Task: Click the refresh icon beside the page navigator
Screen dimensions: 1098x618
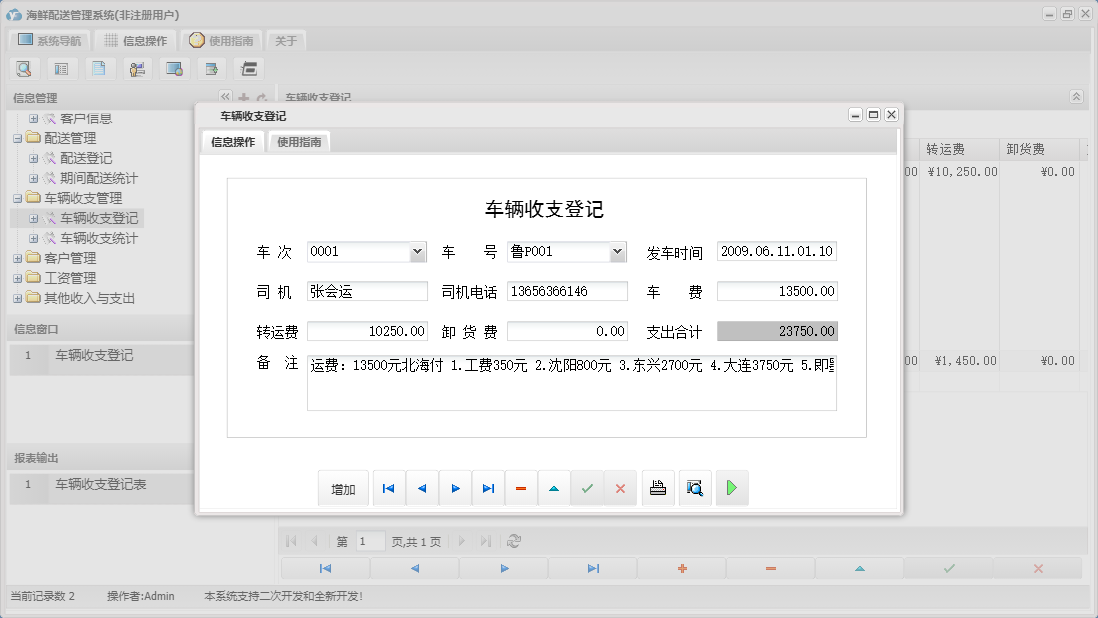Action: tap(514, 540)
